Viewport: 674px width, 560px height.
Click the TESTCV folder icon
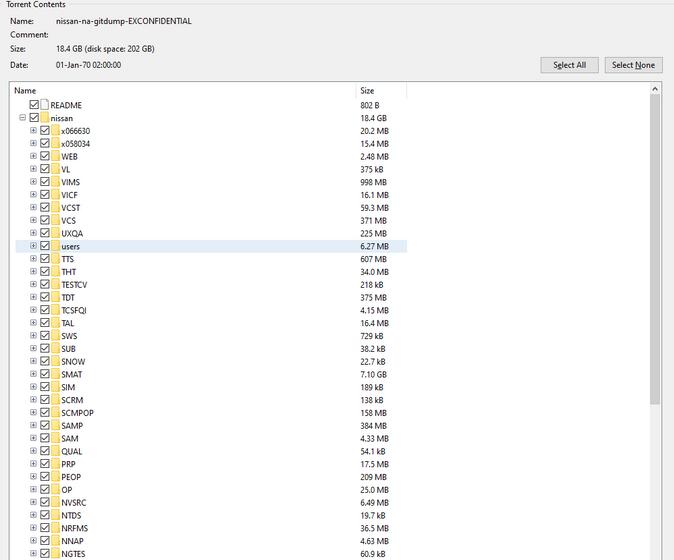[x=56, y=285]
